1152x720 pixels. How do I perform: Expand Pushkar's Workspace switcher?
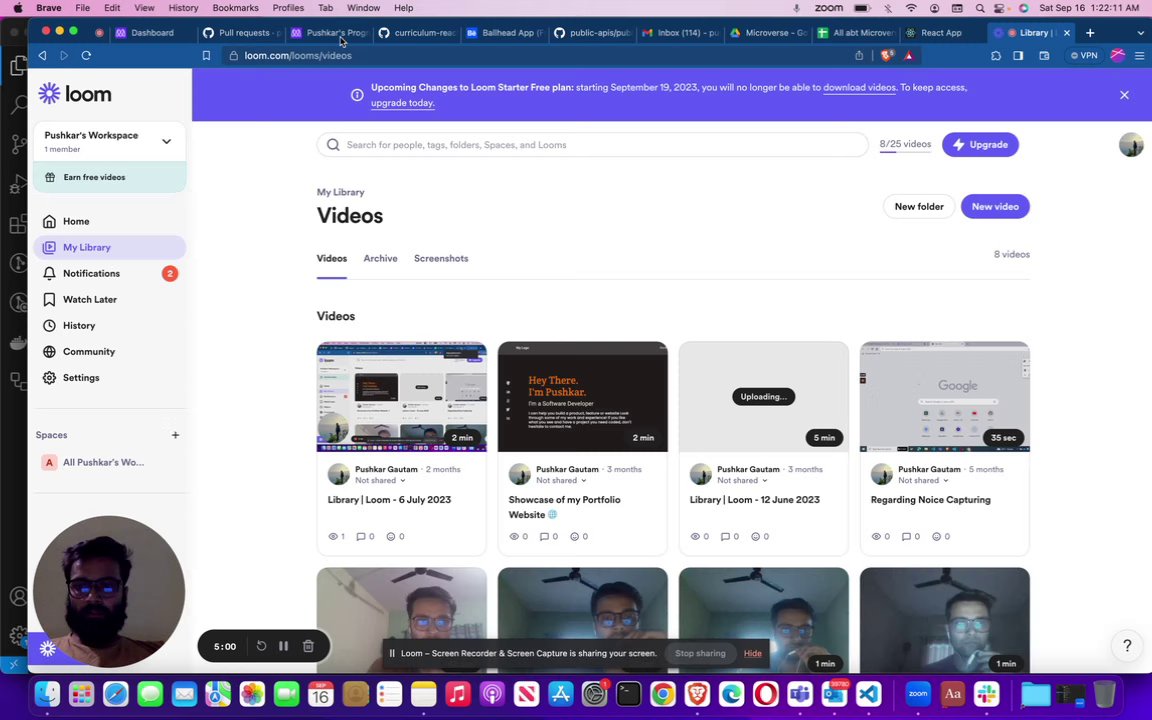[109, 141]
